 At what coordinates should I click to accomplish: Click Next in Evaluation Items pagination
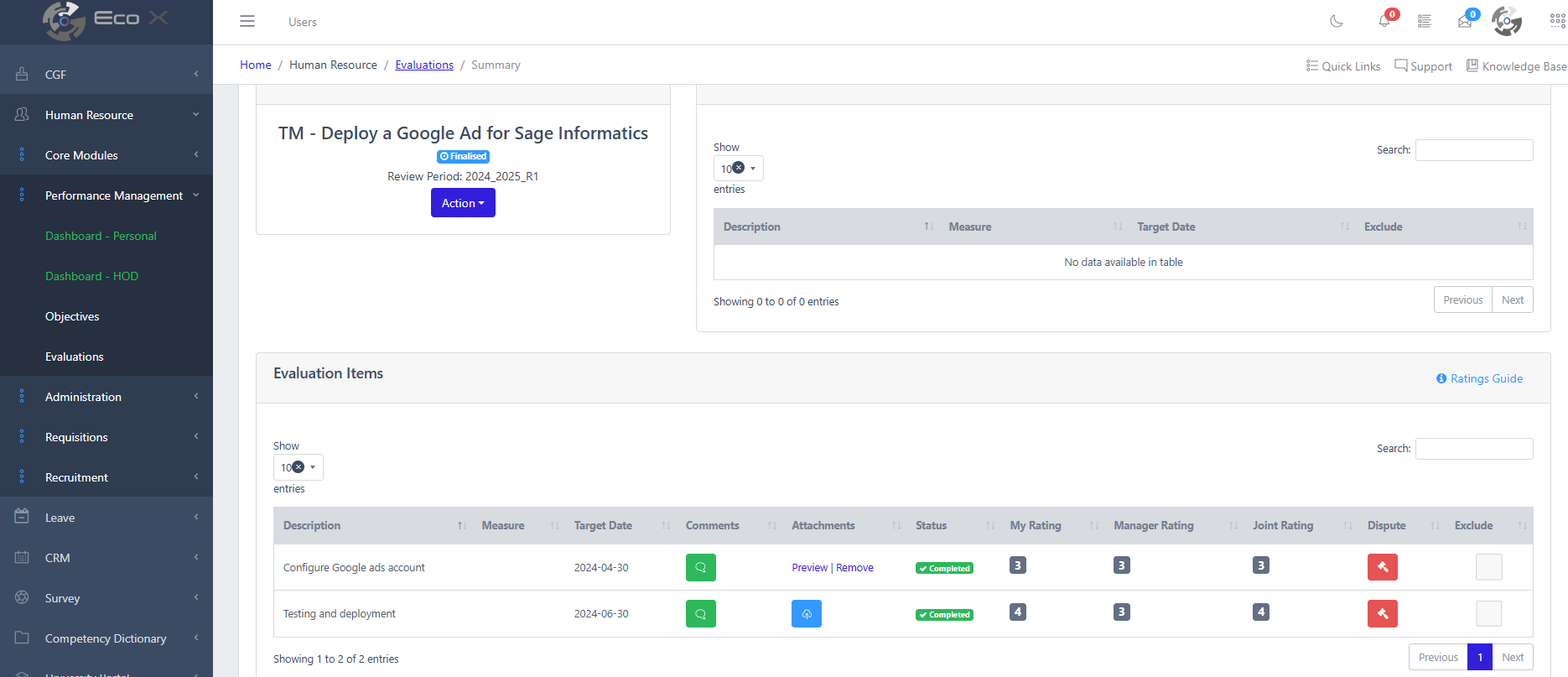[1513, 657]
